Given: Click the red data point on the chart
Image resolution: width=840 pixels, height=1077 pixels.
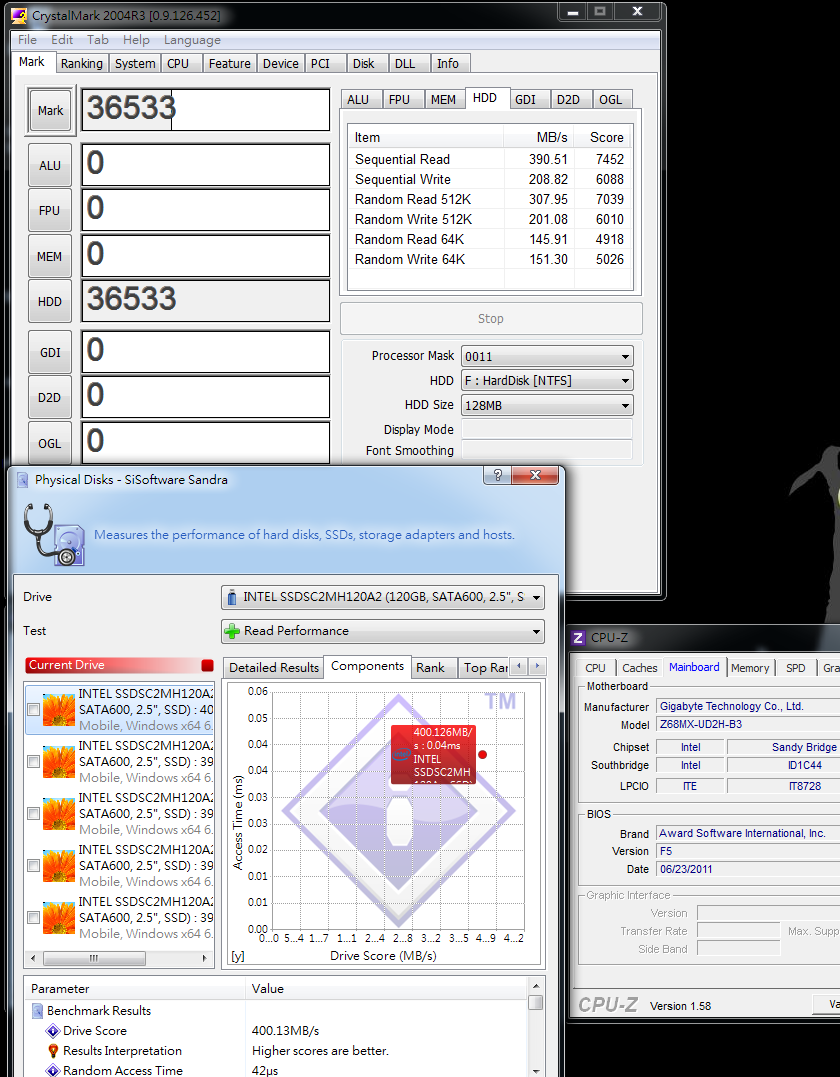Looking at the screenshot, I should click(482, 754).
